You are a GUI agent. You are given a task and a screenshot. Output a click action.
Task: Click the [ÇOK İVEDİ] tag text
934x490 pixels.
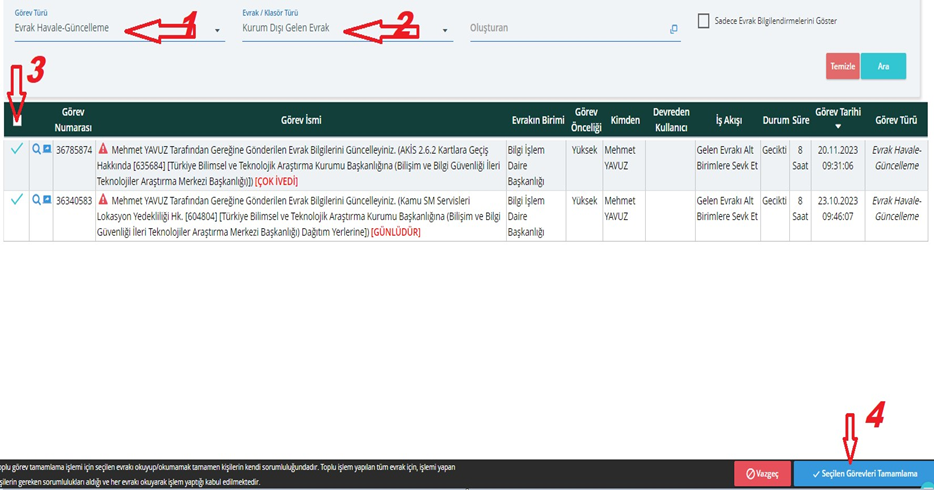click(276, 181)
